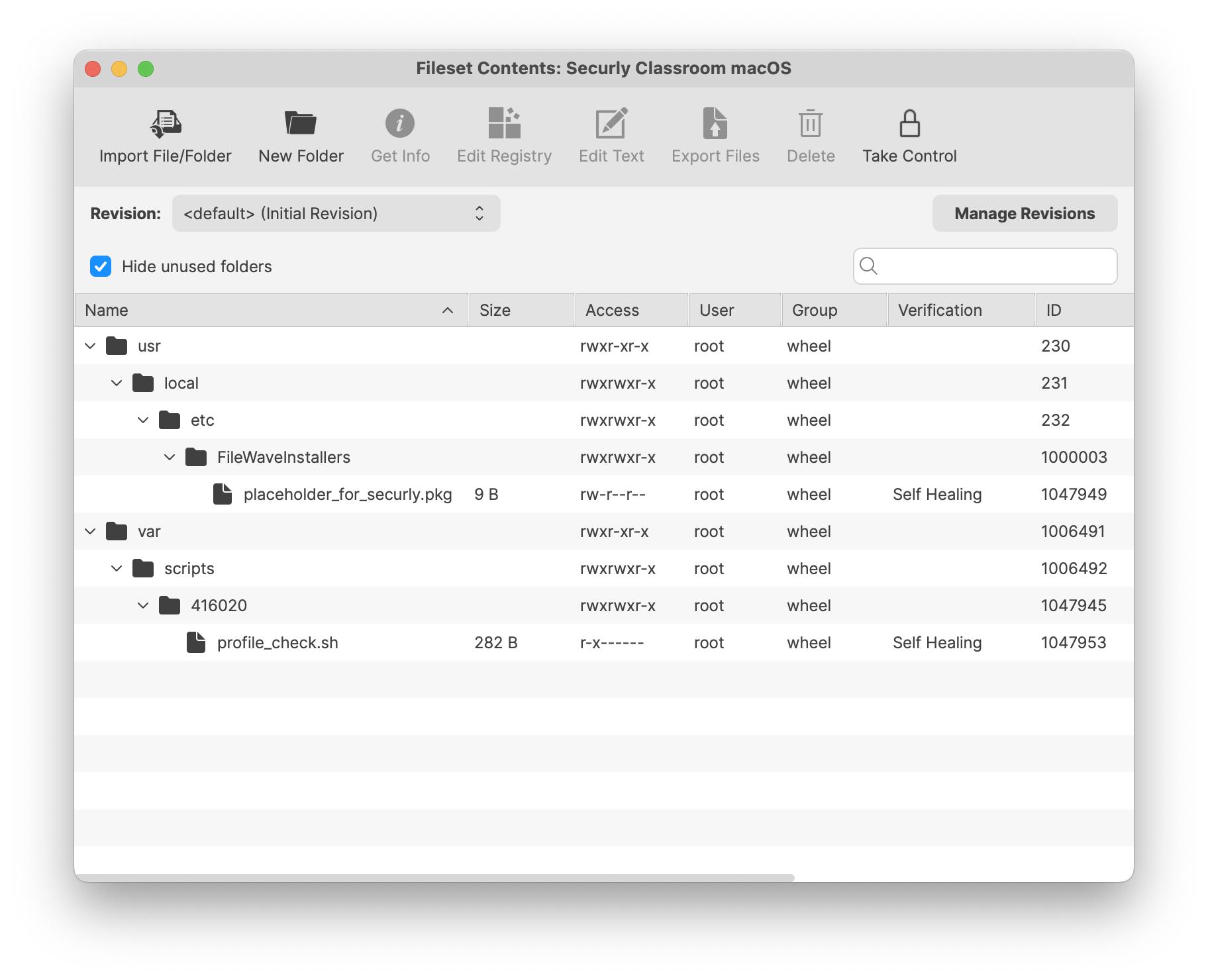Click the usr folder icon
Viewport: 1208px width, 980px height.
[117, 346]
